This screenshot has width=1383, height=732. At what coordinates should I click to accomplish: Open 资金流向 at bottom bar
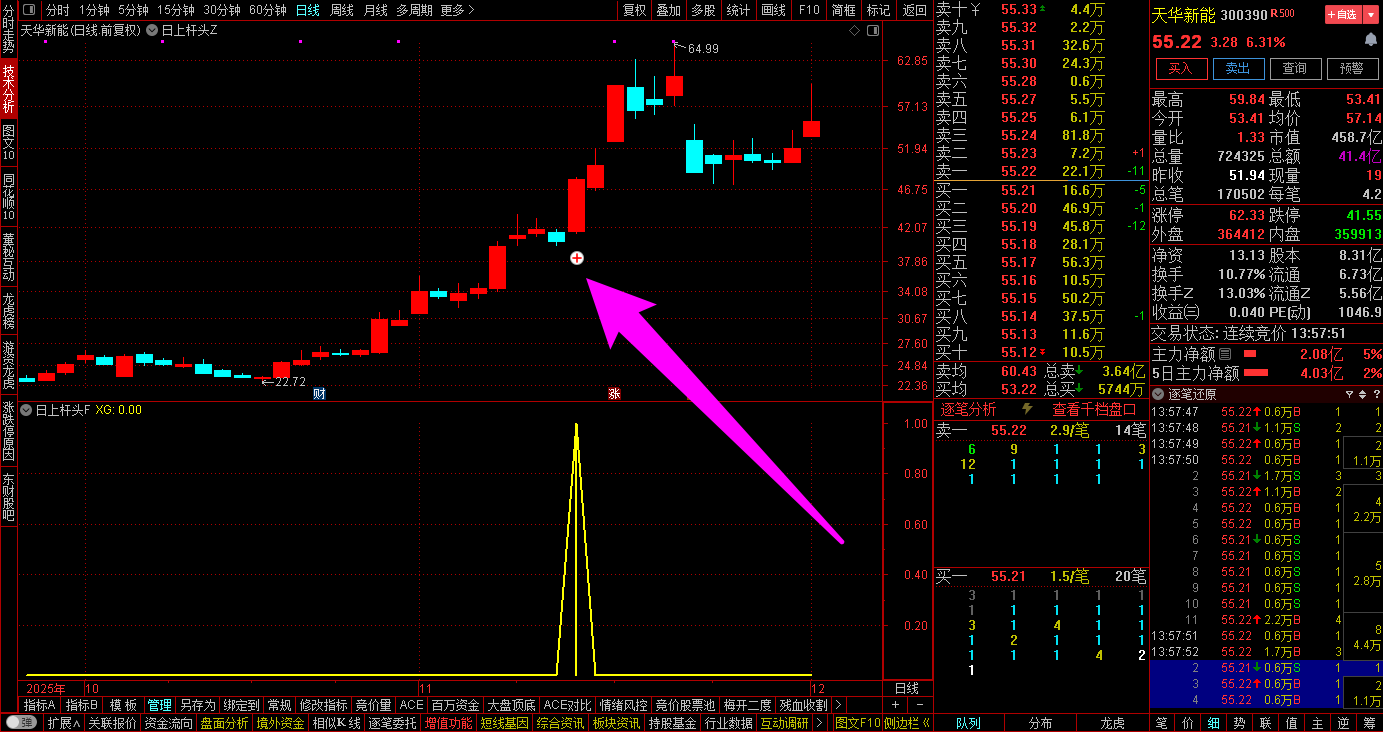click(168, 722)
